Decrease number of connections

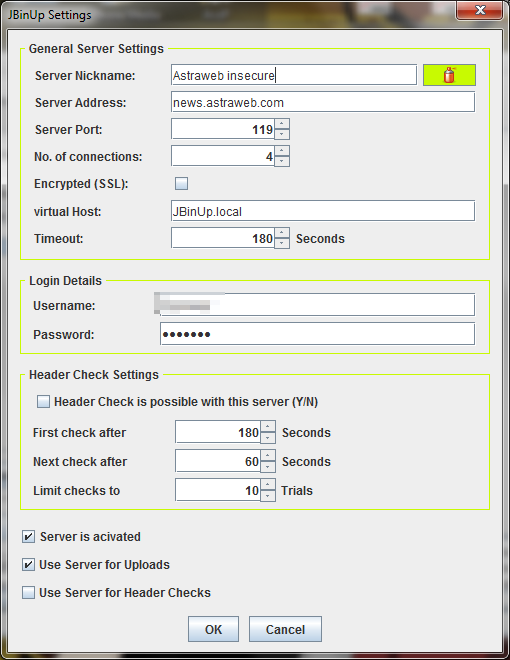click(282, 161)
